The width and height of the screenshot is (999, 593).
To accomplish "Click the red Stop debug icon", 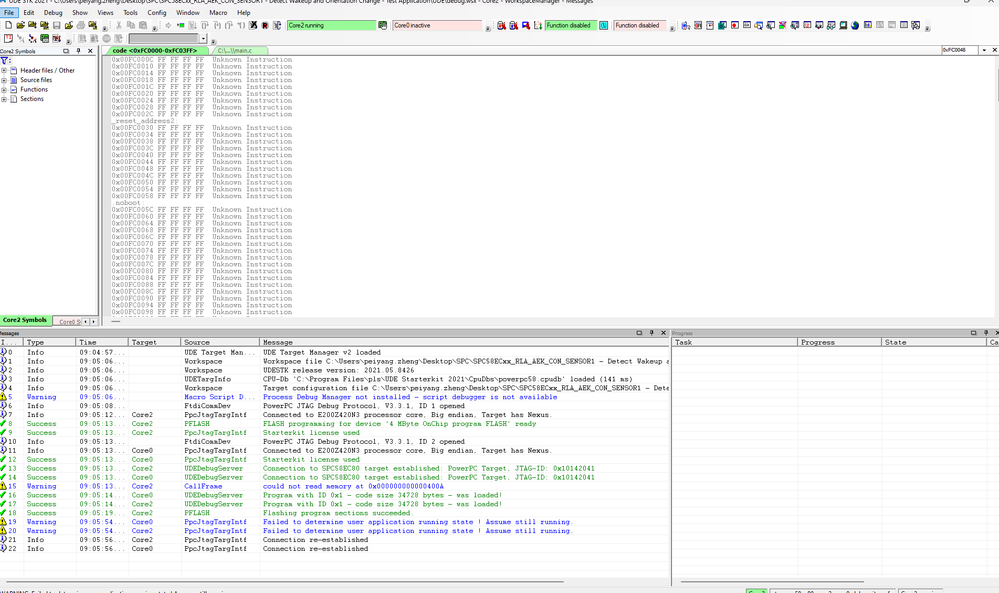I will (254, 25).
